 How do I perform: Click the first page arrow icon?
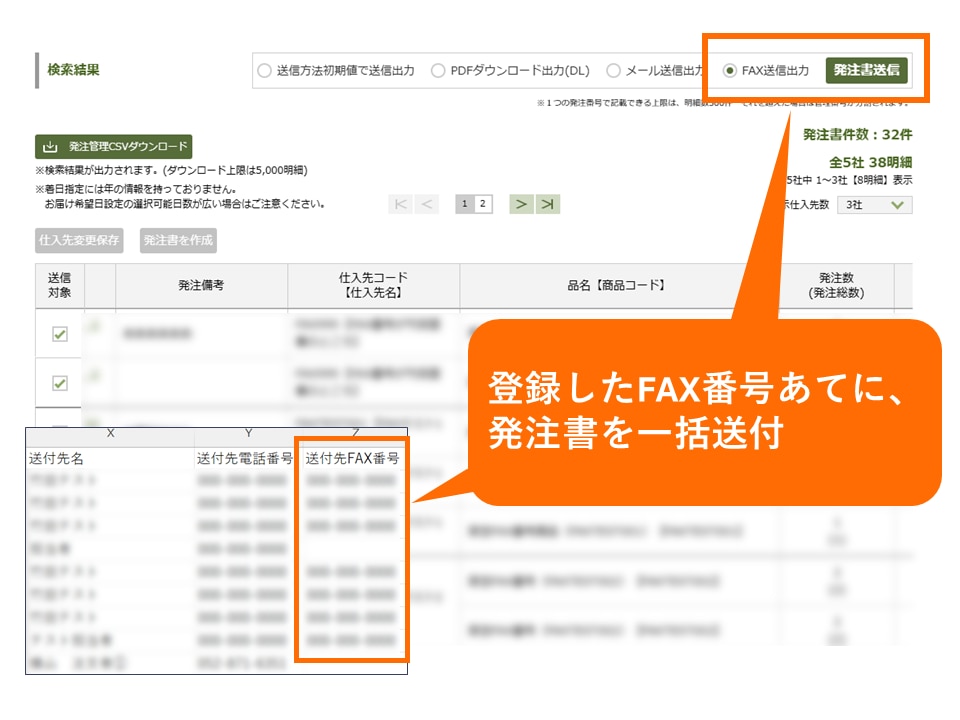(x=401, y=205)
